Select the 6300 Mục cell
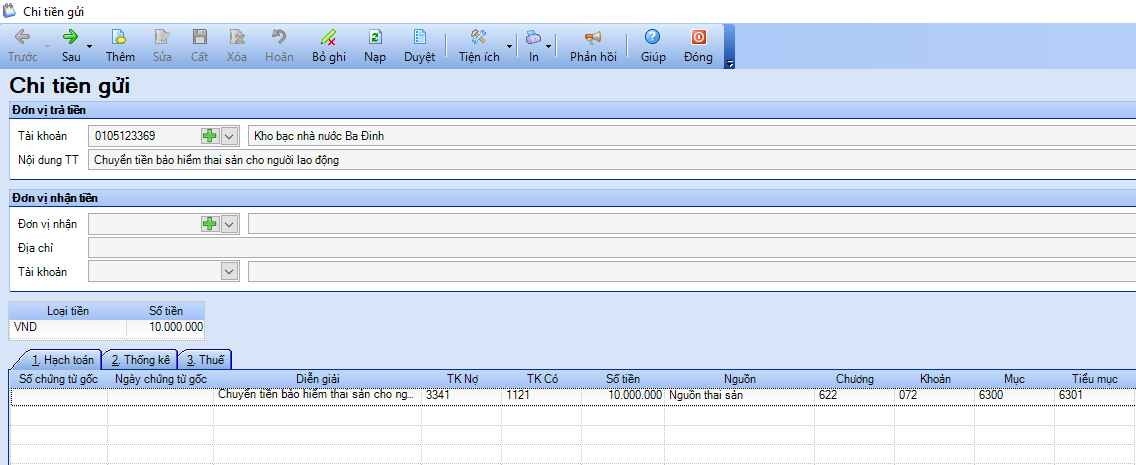1136x465 pixels. coord(1014,395)
